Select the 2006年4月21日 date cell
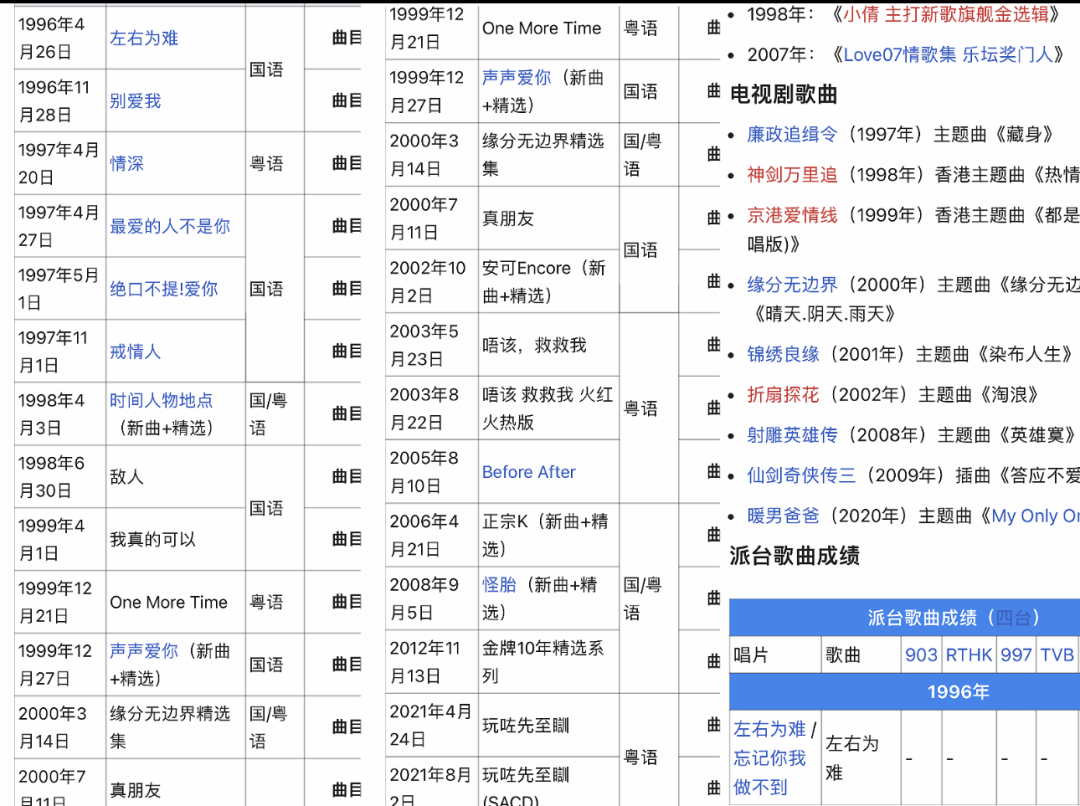 click(x=432, y=535)
